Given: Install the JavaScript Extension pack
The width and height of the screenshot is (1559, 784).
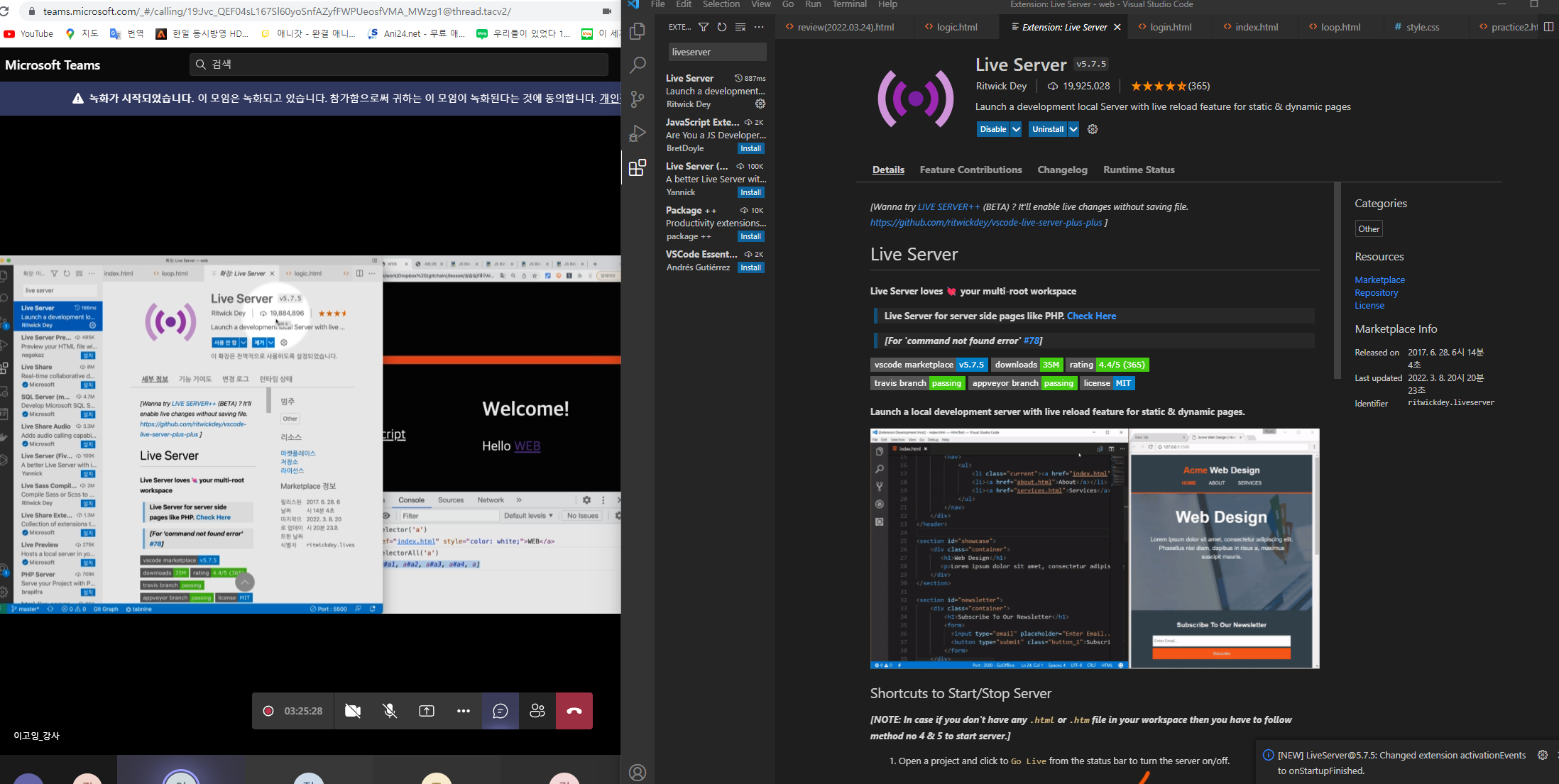Looking at the screenshot, I should pos(750,148).
